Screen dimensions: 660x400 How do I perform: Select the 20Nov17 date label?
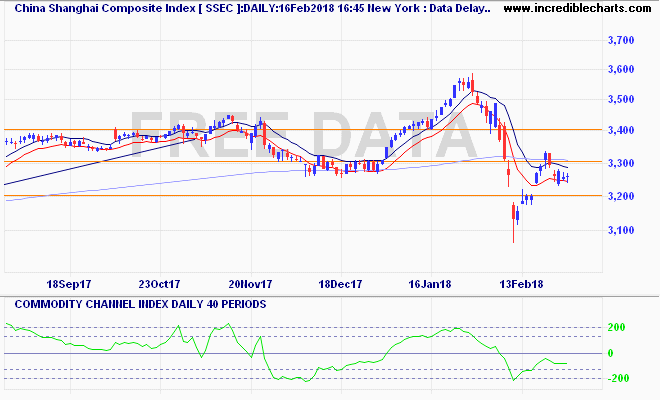pos(249,283)
